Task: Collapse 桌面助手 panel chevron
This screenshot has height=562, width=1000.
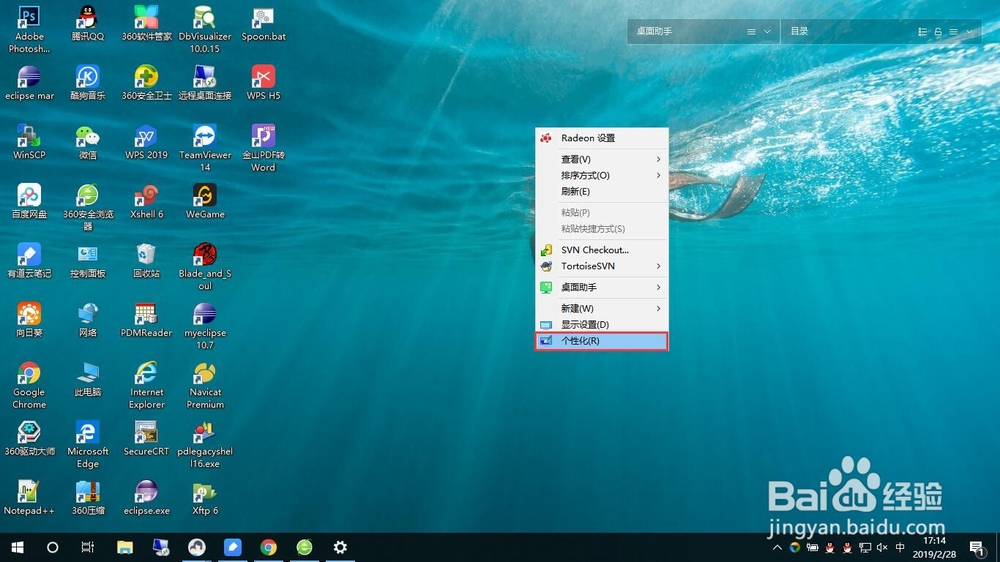Action: pyautogui.click(x=767, y=31)
